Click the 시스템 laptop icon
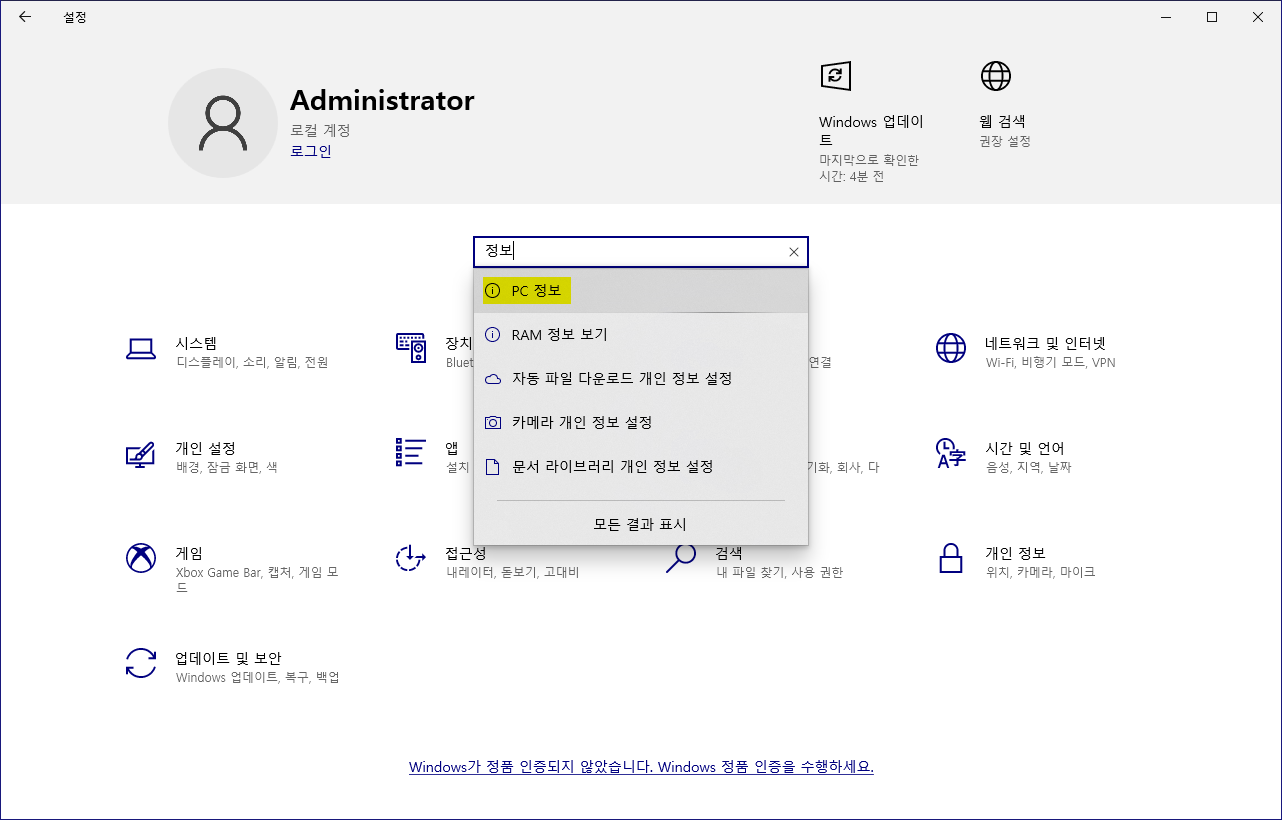 (x=141, y=348)
